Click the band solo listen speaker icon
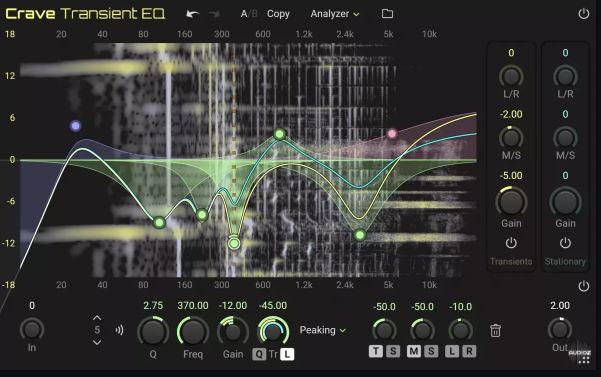This screenshot has height=377, width=601. 119,330
